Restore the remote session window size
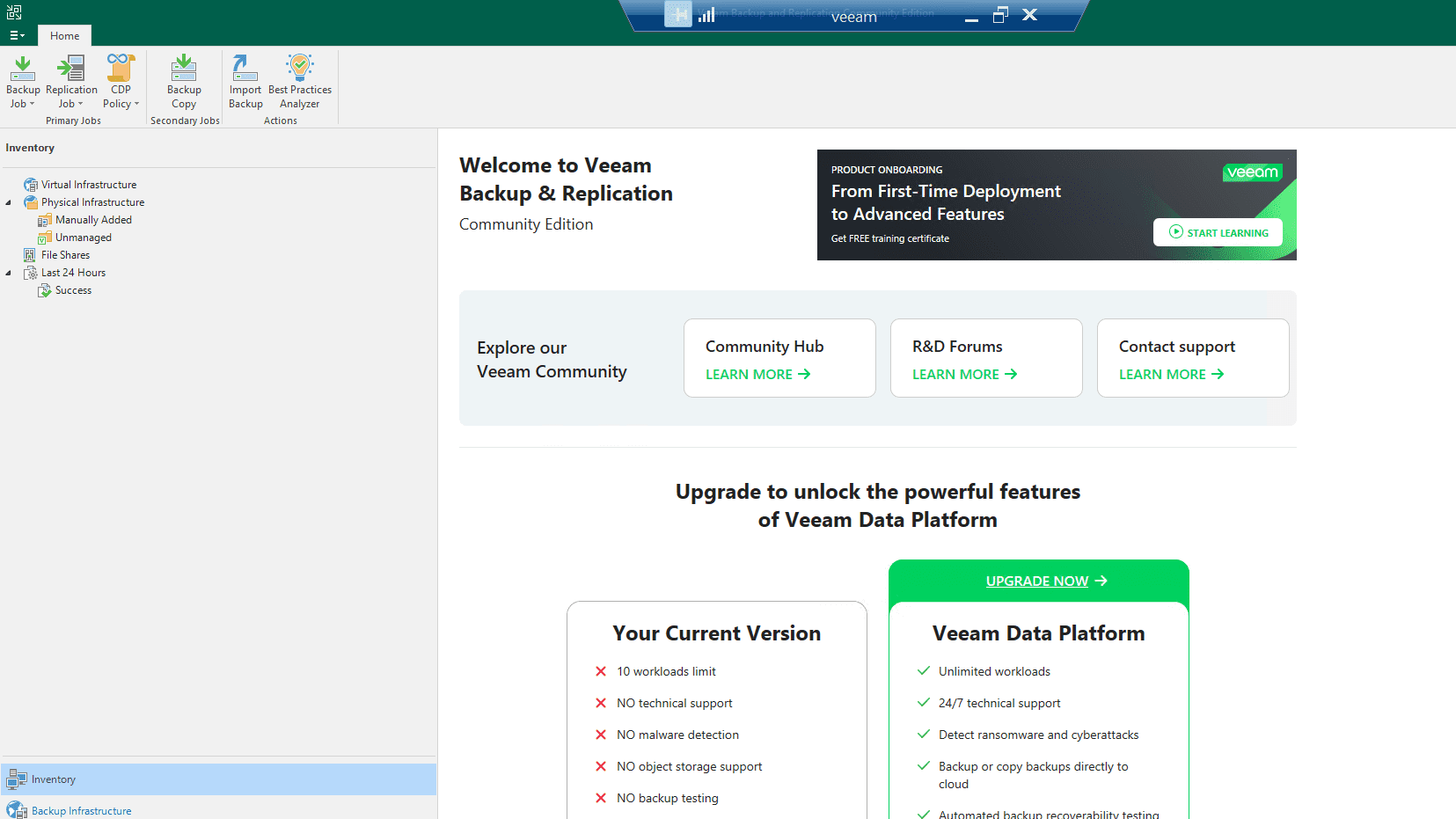The height and width of the screenshot is (819, 1456). (1000, 15)
